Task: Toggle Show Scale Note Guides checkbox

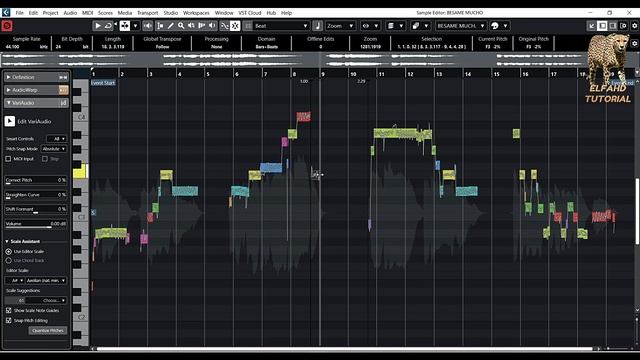Action: click(x=9, y=311)
